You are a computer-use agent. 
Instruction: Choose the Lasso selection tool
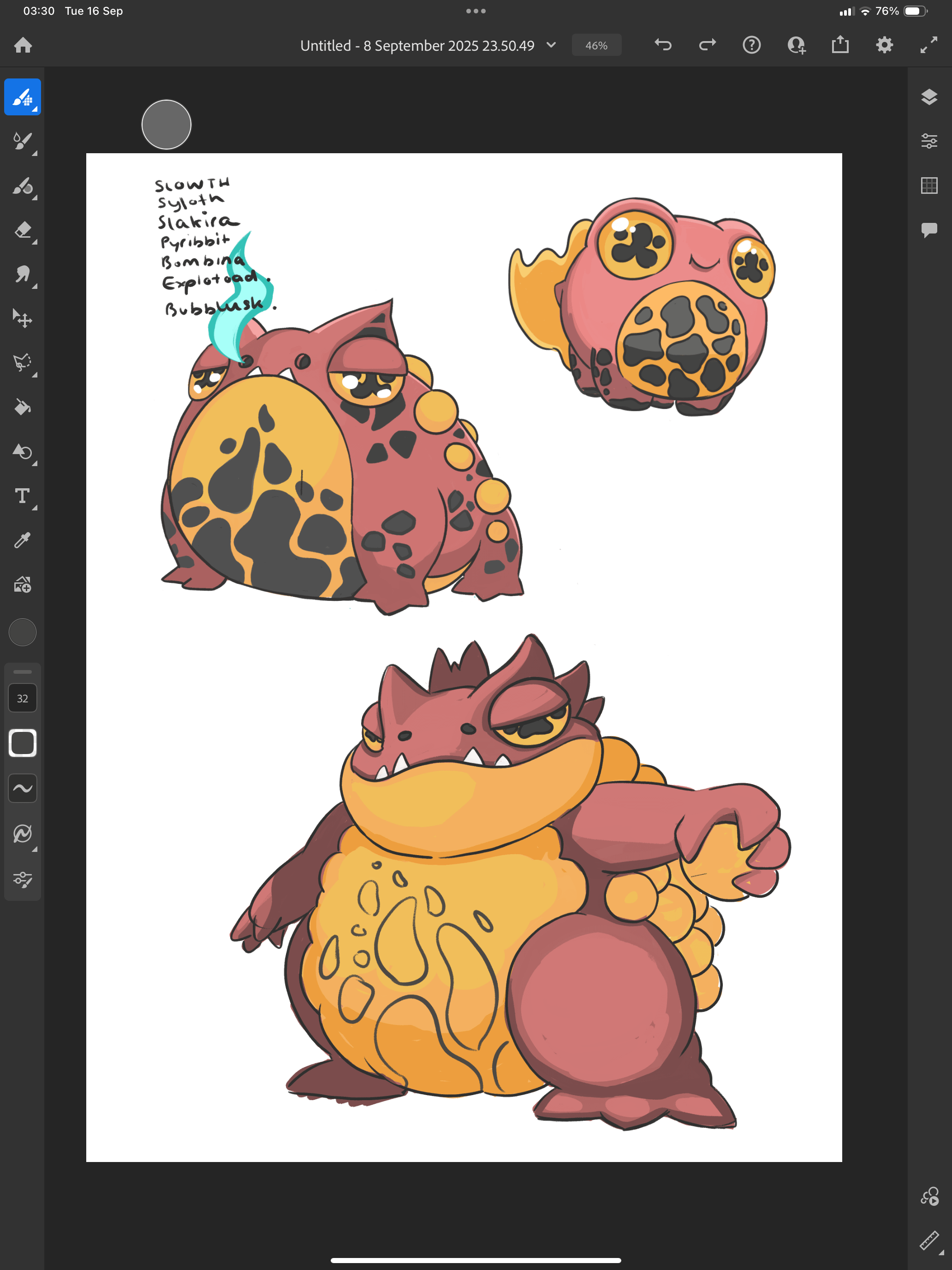tap(23, 363)
